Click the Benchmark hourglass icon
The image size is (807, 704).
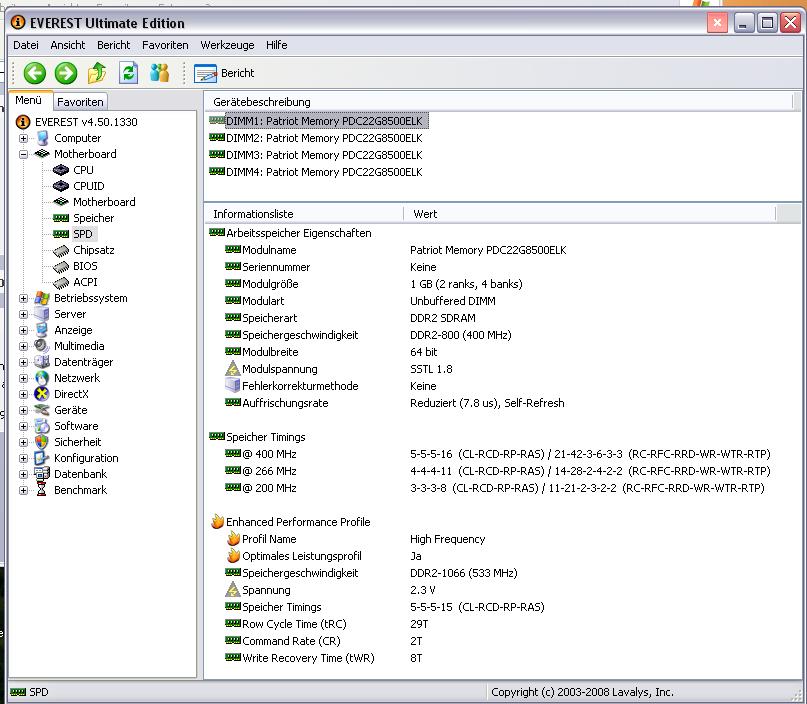[42, 490]
